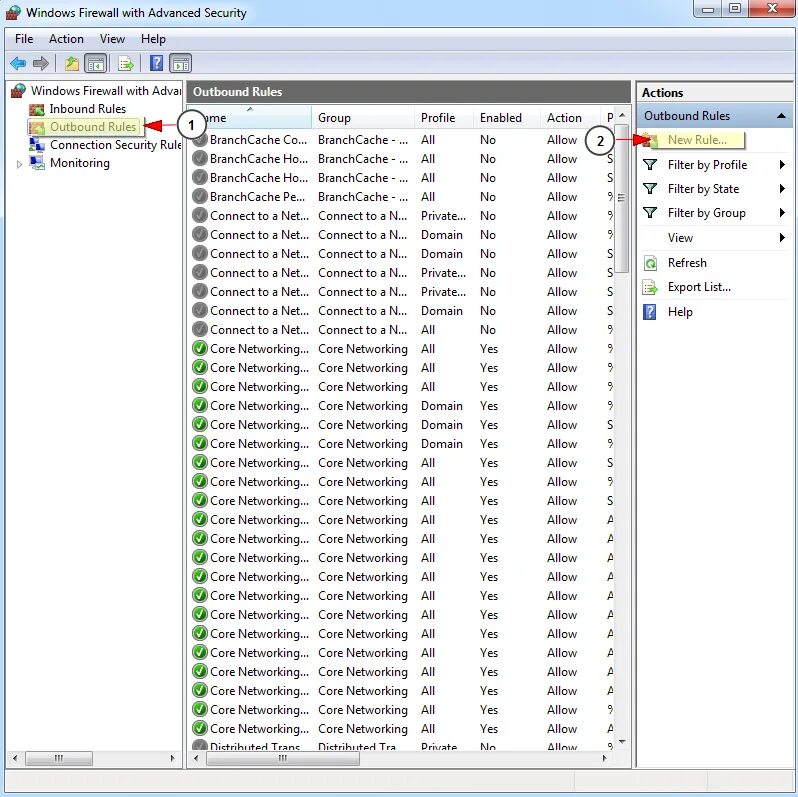Click the Filter by State funnel icon
The width and height of the screenshot is (798, 797).
(650, 189)
